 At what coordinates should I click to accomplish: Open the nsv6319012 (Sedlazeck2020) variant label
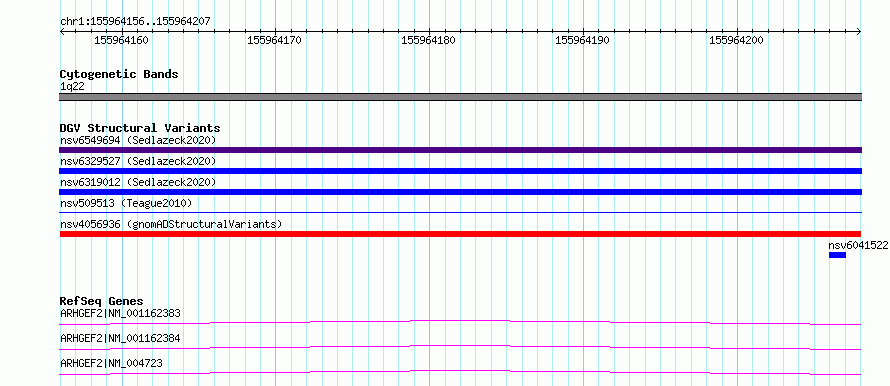click(x=138, y=182)
